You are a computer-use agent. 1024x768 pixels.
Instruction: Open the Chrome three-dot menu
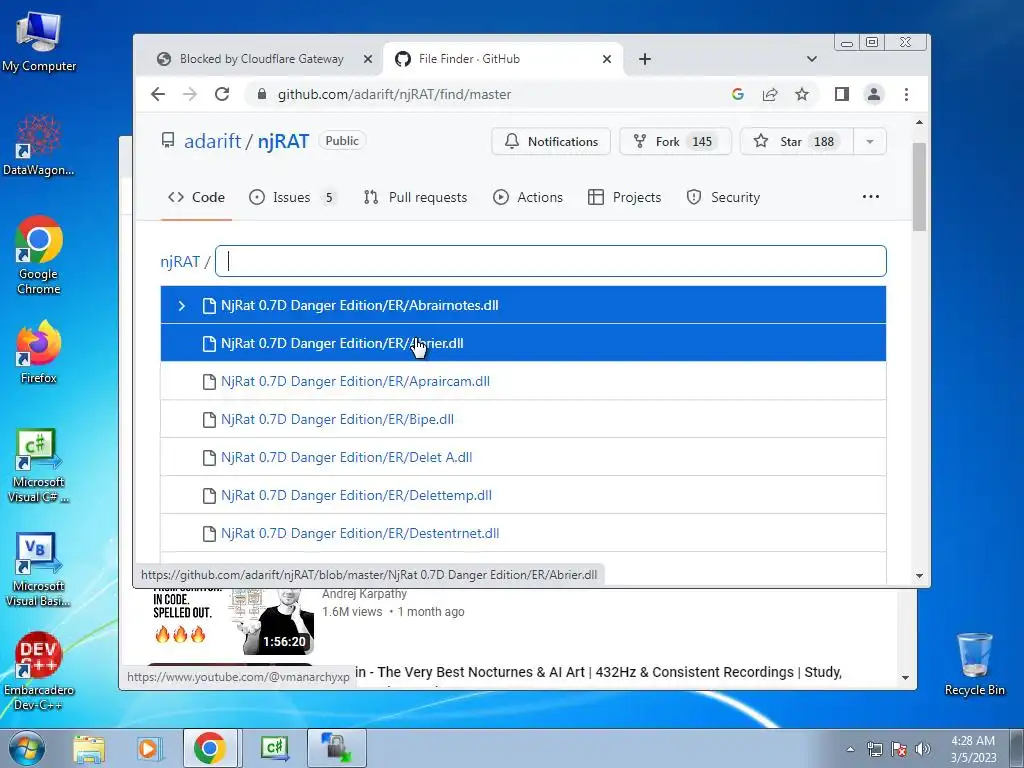point(906,94)
